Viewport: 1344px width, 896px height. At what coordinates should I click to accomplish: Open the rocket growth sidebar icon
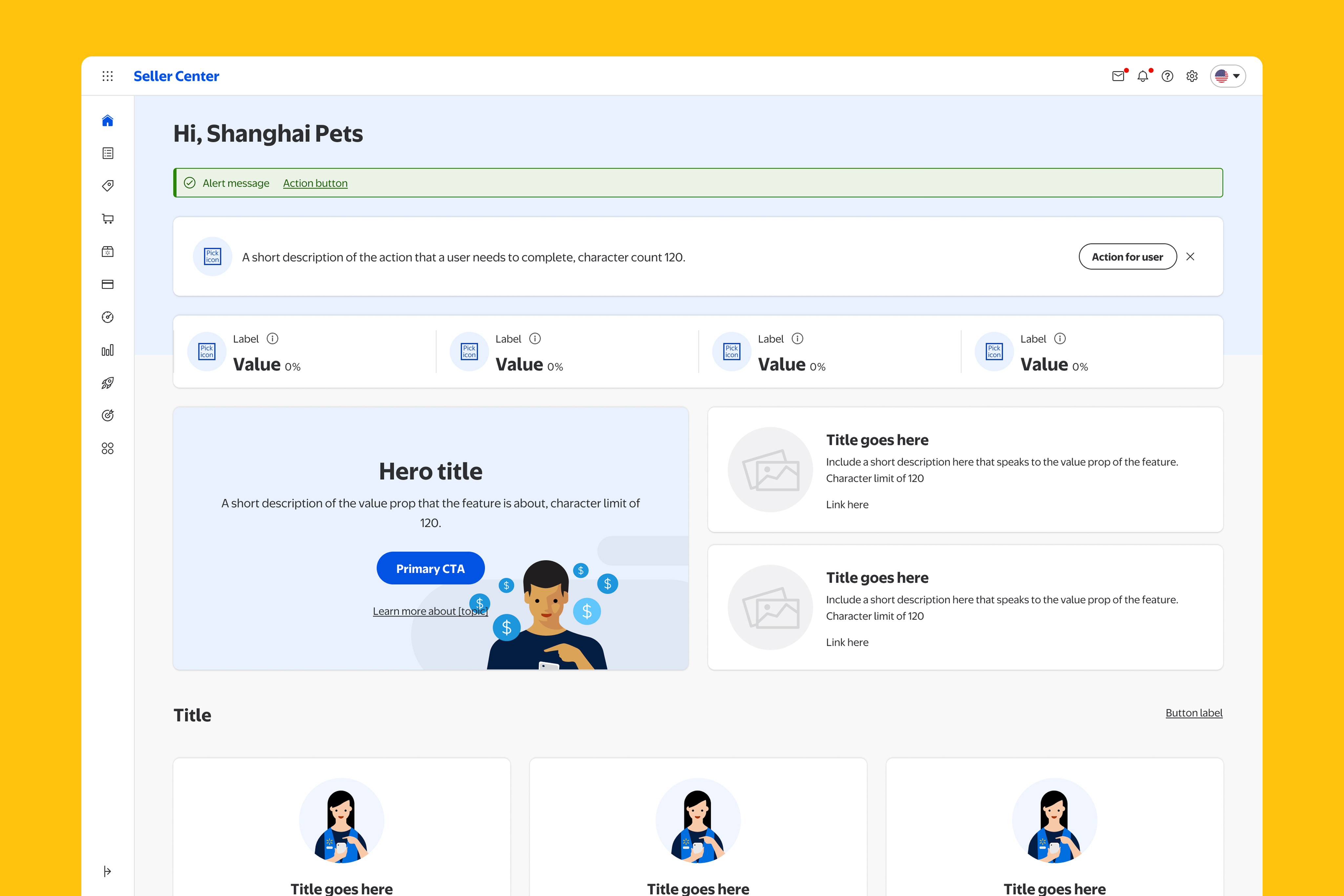(108, 383)
